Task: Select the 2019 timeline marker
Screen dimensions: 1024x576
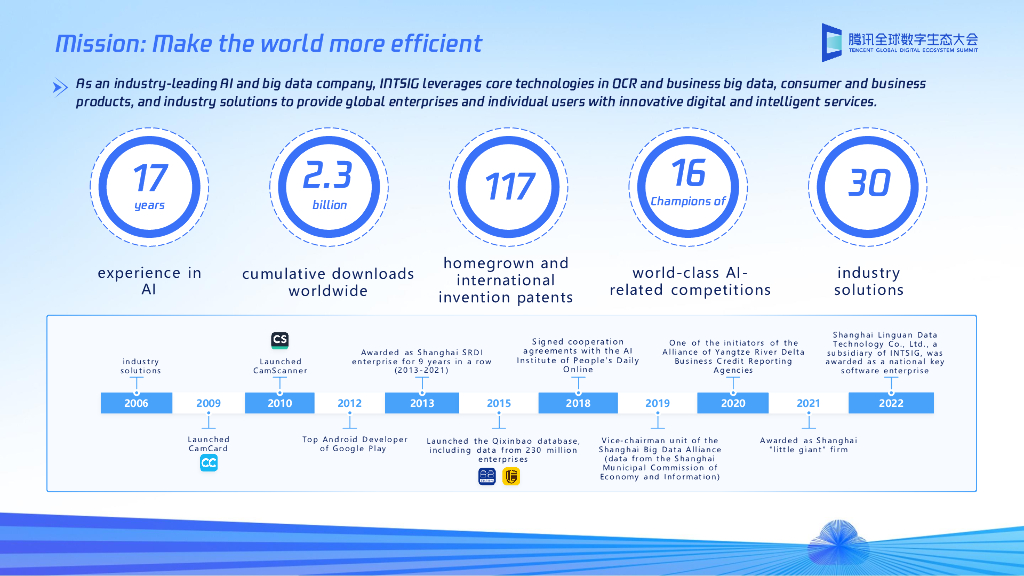Action: pos(658,403)
